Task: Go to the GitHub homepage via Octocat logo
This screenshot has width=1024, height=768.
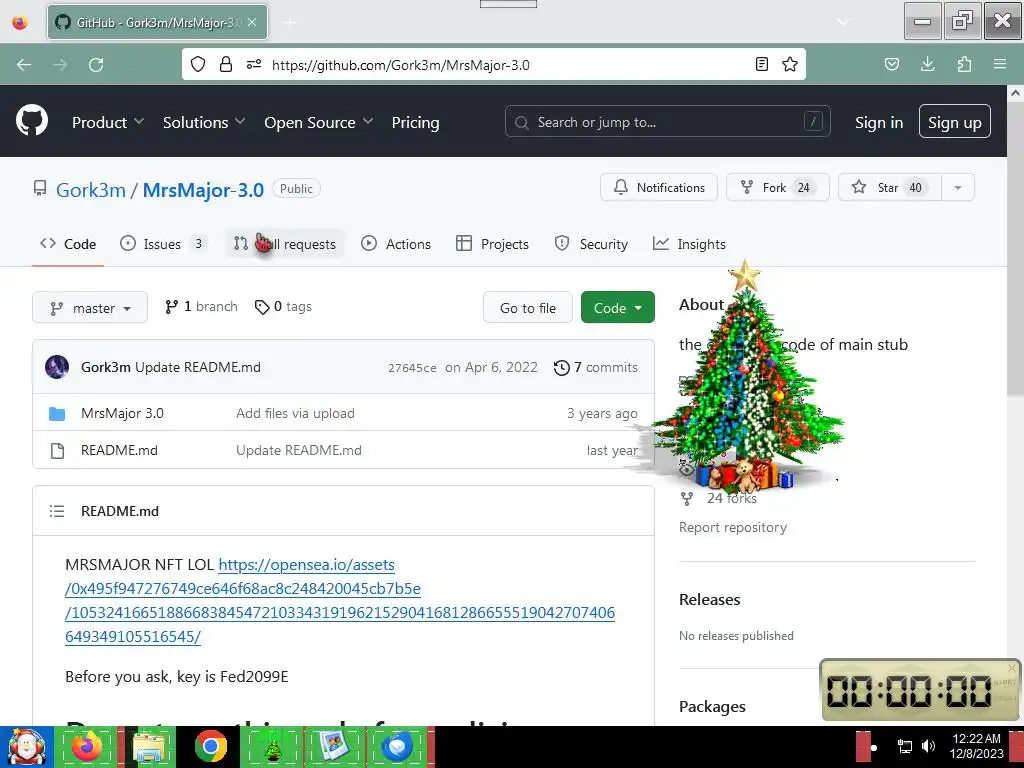Action: click(x=32, y=121)
